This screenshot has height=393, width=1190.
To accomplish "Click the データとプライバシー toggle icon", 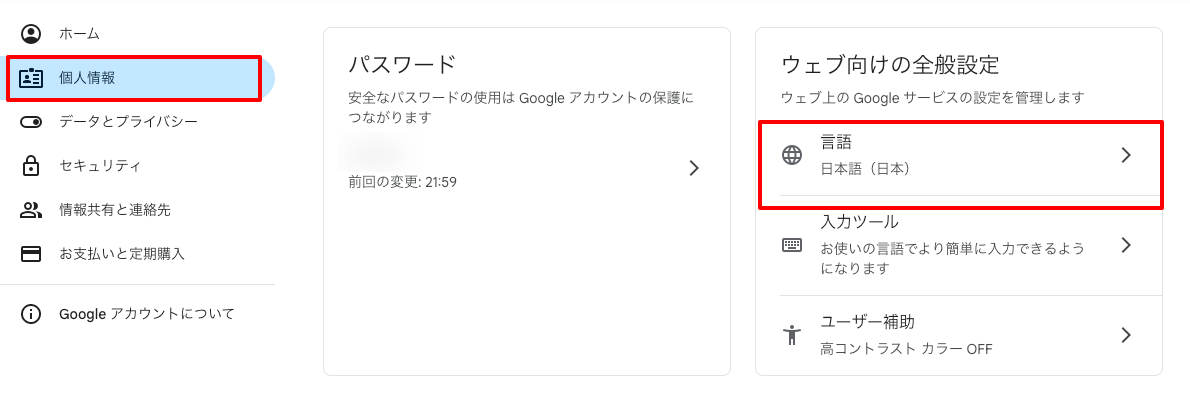I will pyautogui.click(x=31, y=121).
